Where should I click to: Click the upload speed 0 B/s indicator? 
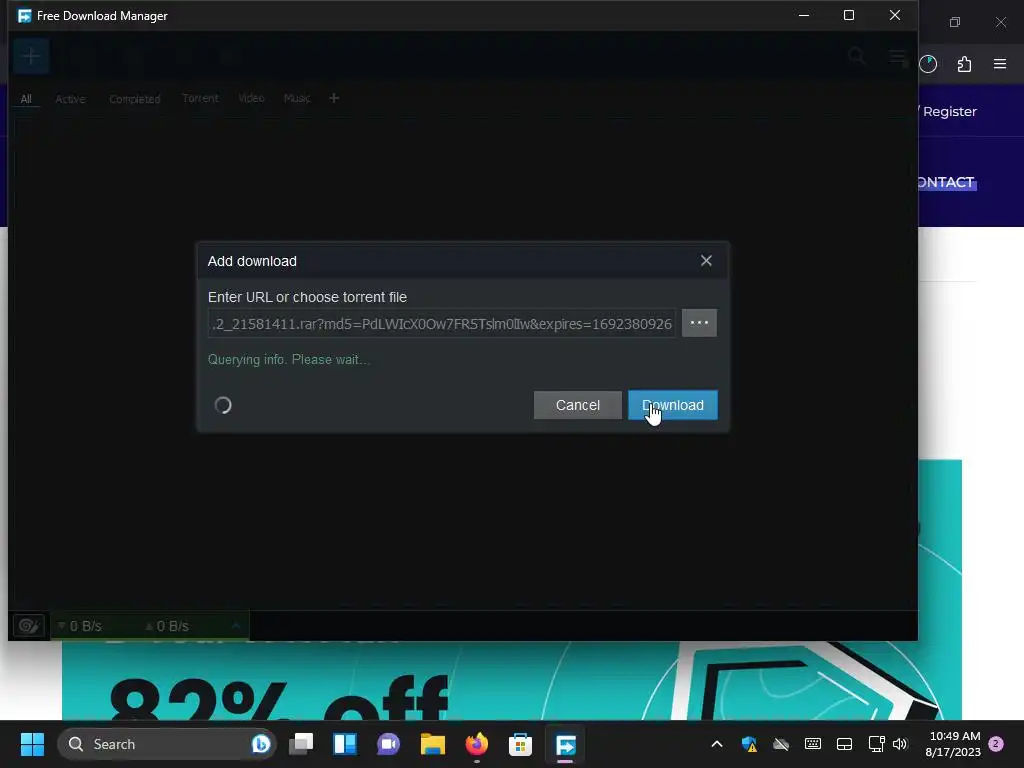click(x=167, y=626)
